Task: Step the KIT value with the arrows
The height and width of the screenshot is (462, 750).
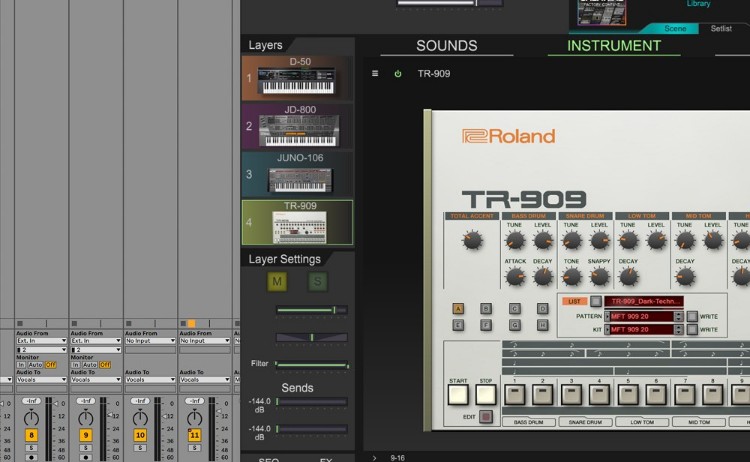Action: pyautogui.click(x=678, y=330)
